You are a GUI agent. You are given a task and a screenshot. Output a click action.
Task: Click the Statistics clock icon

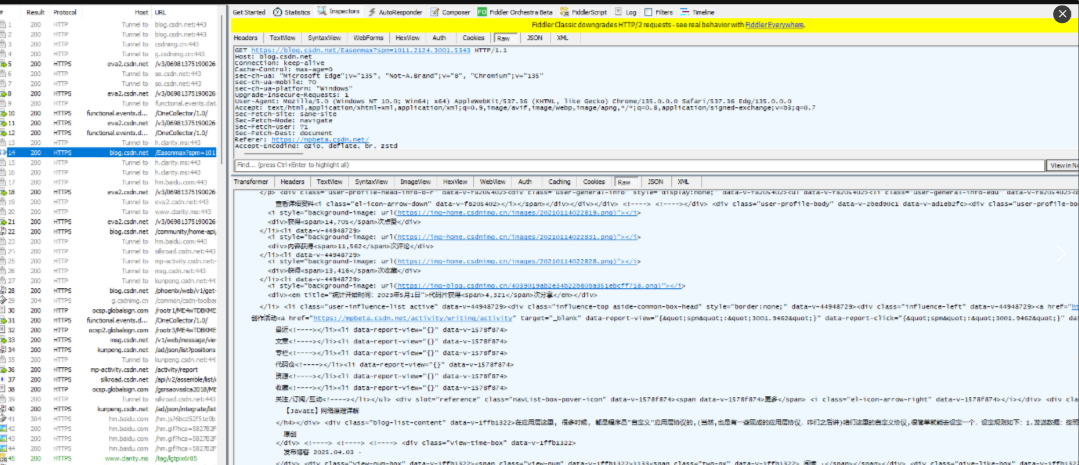pyautogui.click(x=277, y=12)
